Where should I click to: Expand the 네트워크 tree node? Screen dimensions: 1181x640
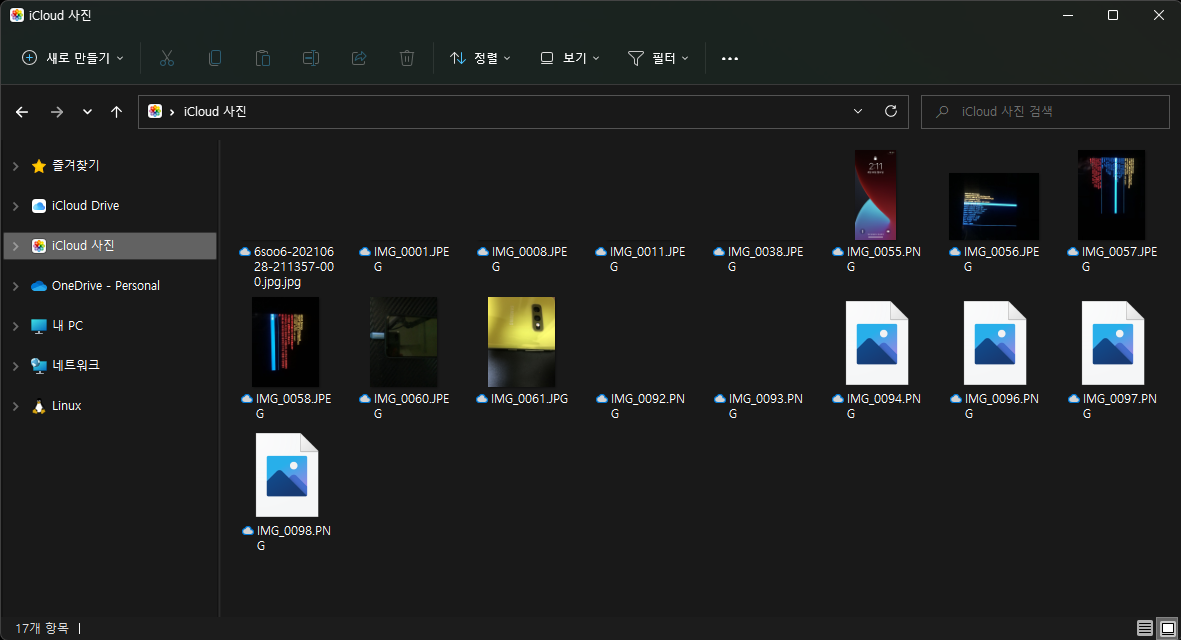(x=16, y=366)
